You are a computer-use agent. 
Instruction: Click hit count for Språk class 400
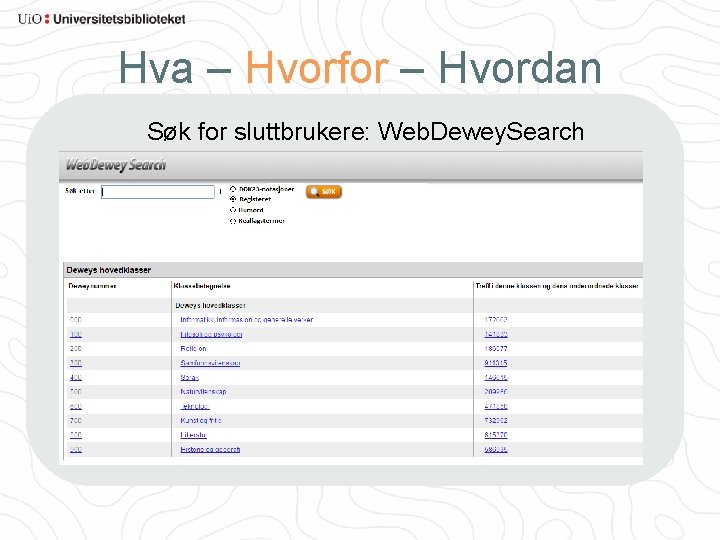coord(496,377)
